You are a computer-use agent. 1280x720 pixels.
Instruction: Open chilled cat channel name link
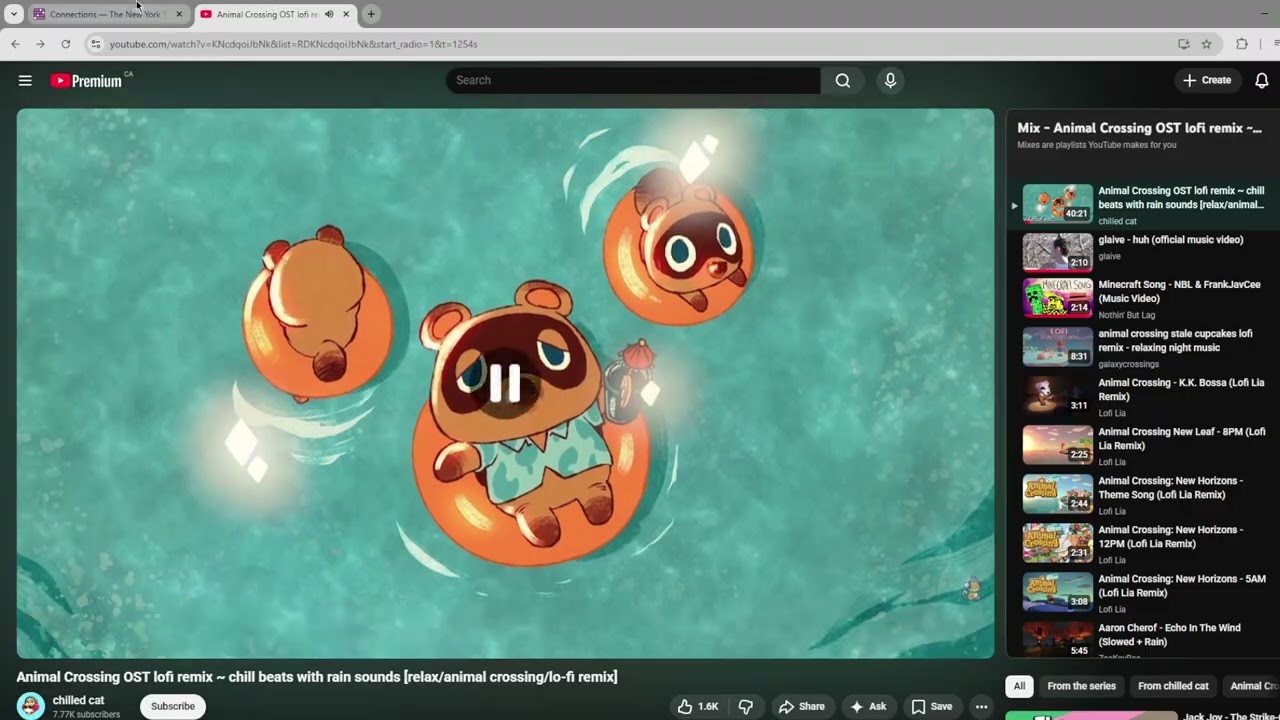(x=78, y=700)
